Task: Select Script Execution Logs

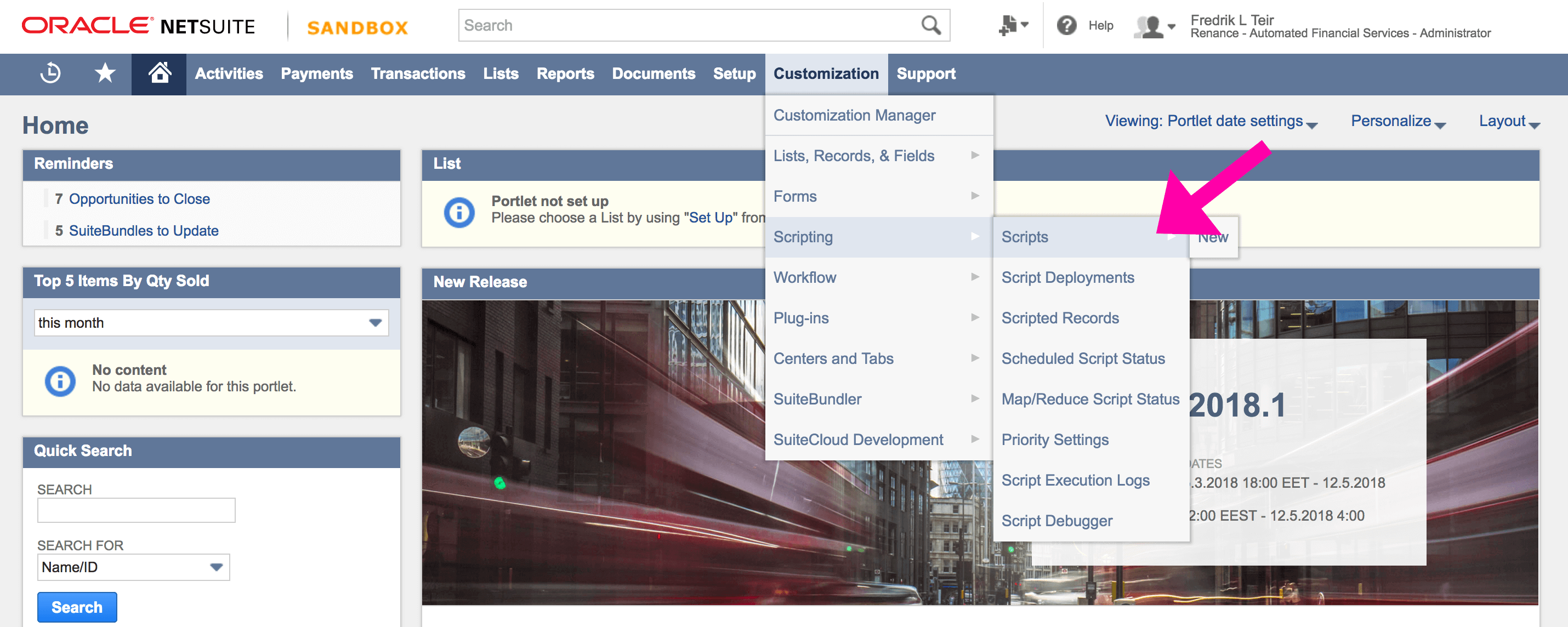Action: tap(1091, 480)
